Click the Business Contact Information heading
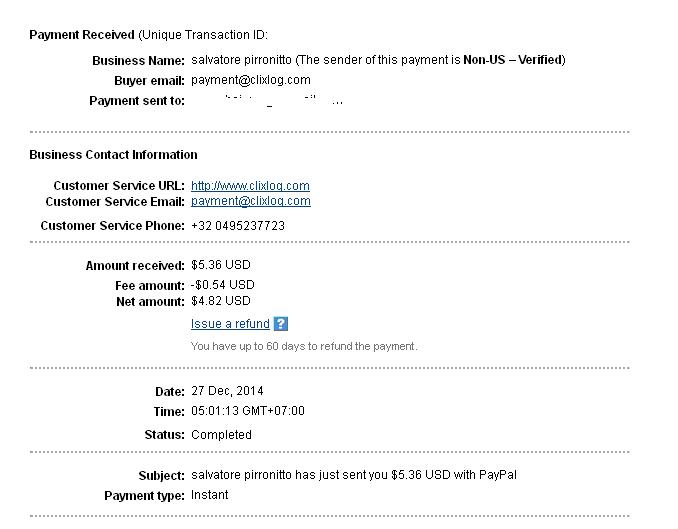Screen dimensions: 678x529 [113, 155]
